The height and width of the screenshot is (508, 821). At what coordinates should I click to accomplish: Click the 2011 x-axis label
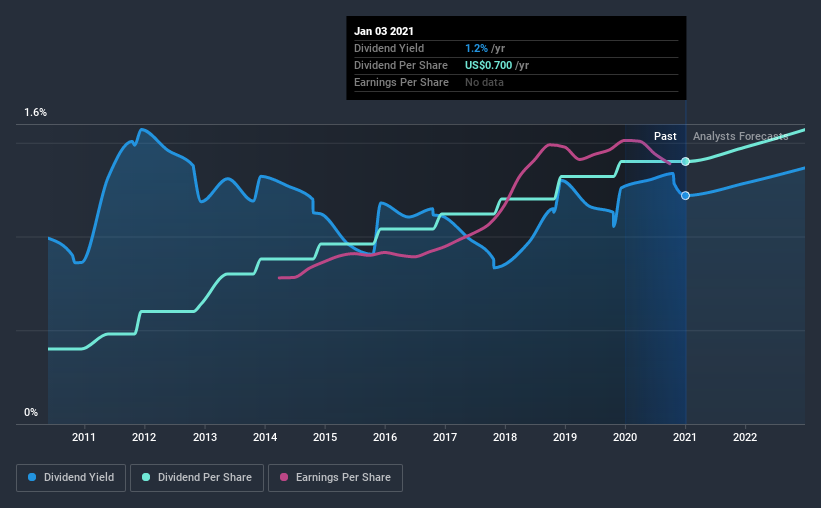84,437
